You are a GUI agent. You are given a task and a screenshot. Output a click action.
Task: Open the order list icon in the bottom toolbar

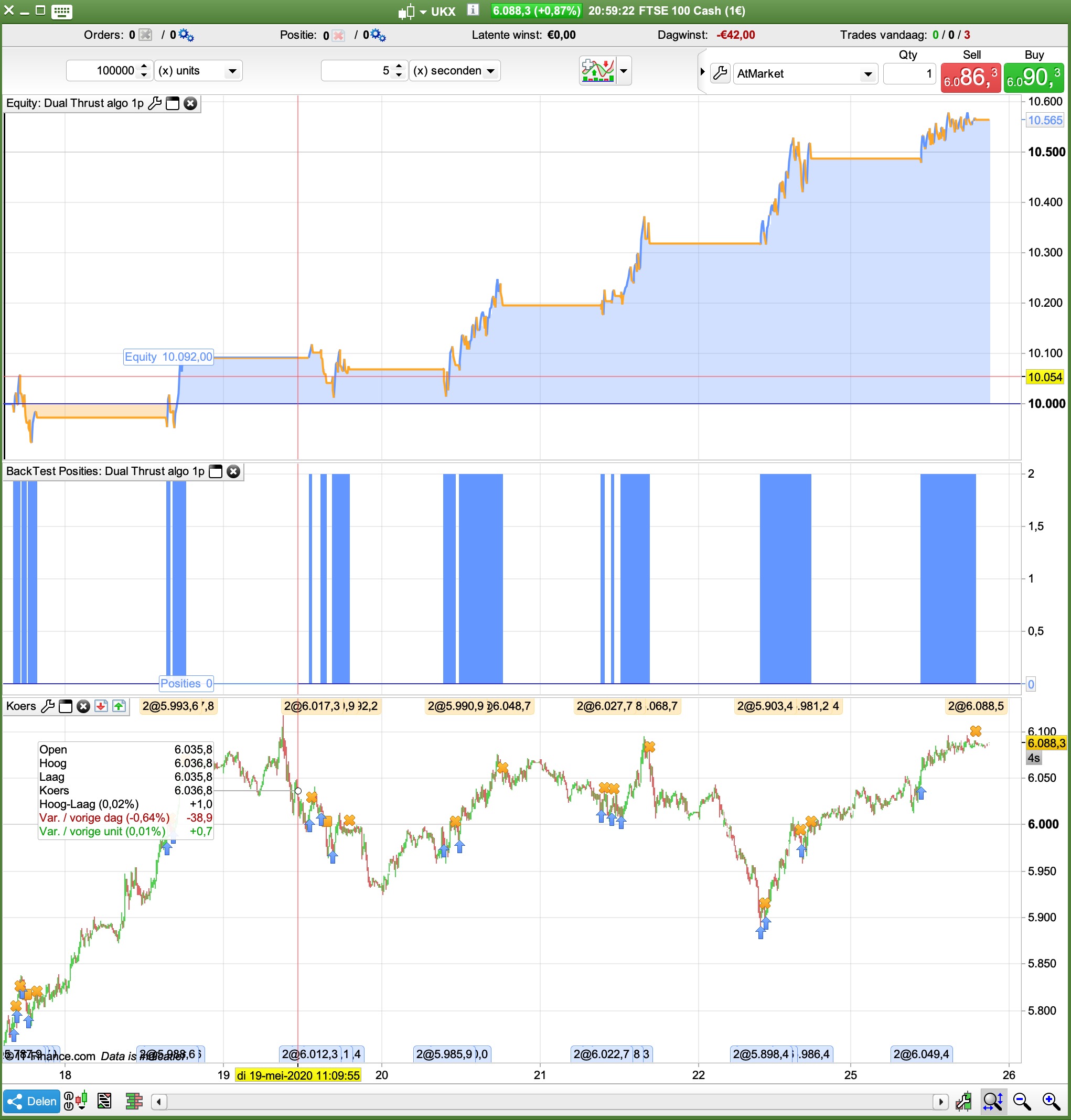[x=104, y=1101]
